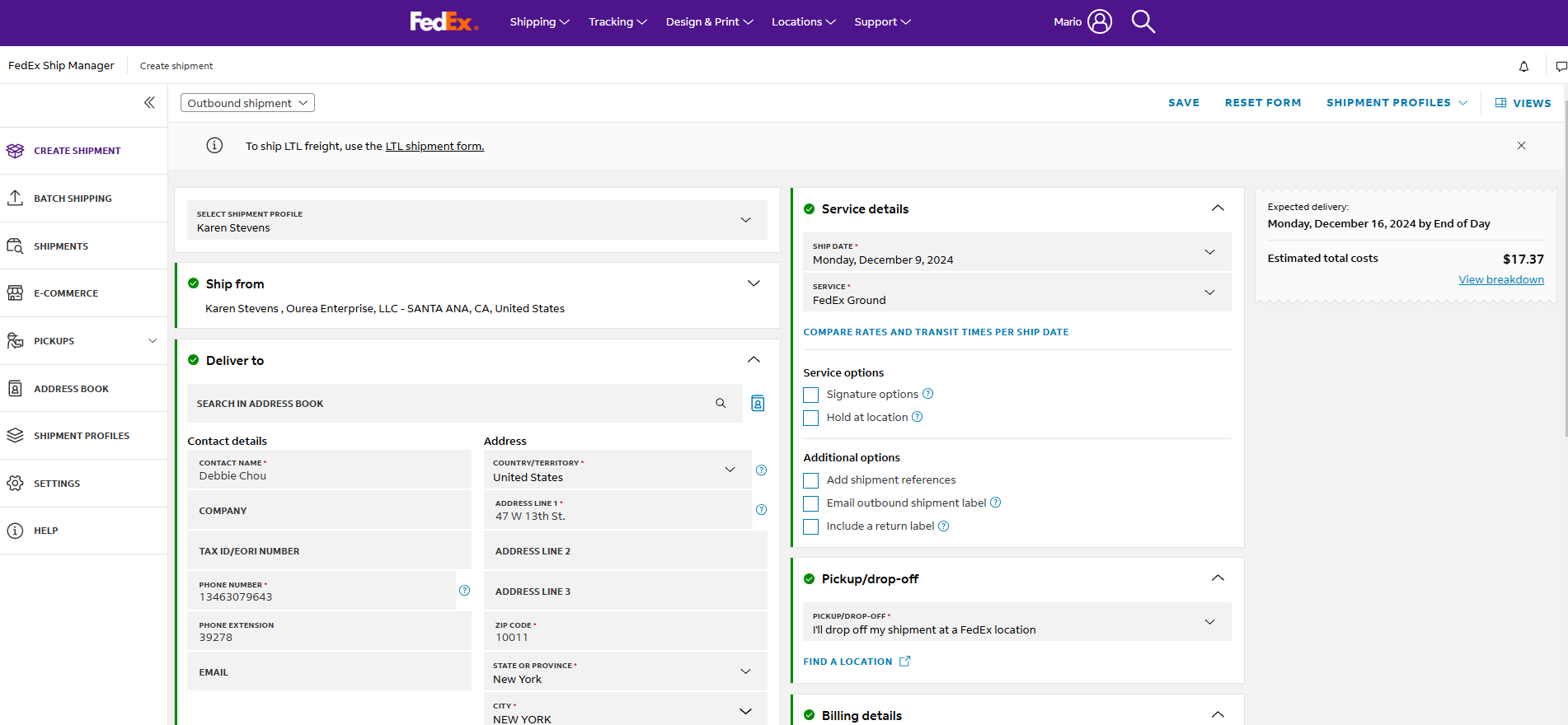This screenshot has height=725, width=1568.
Task: Check Add shipment references
Action: click(x=811, y=480)
